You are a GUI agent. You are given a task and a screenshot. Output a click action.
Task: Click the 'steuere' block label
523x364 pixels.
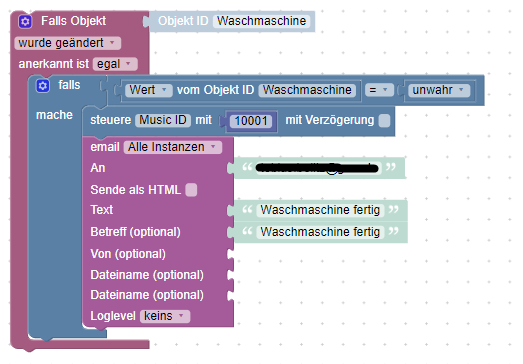click(x=111, y=120)
